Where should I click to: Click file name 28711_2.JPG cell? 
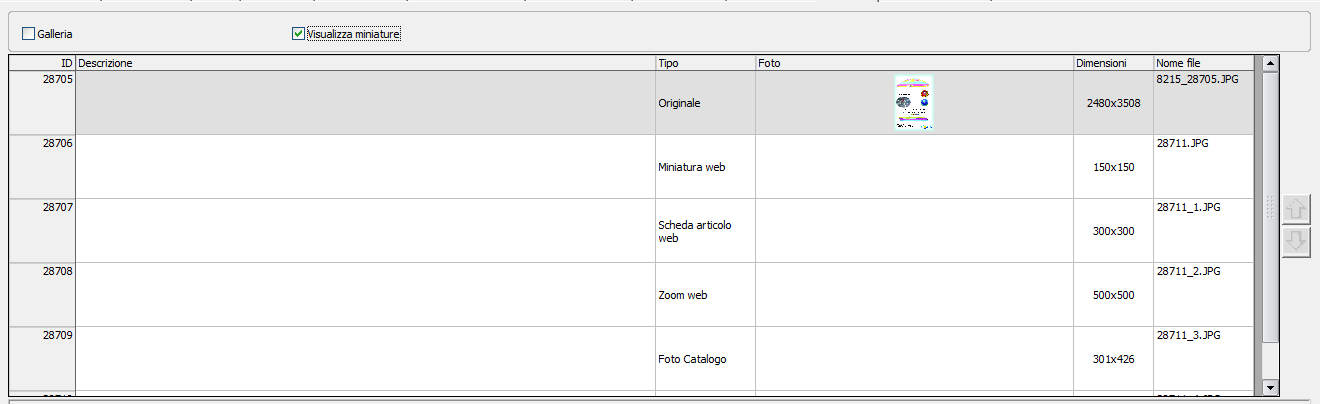pyautogui.click(x=1203, y=295)
